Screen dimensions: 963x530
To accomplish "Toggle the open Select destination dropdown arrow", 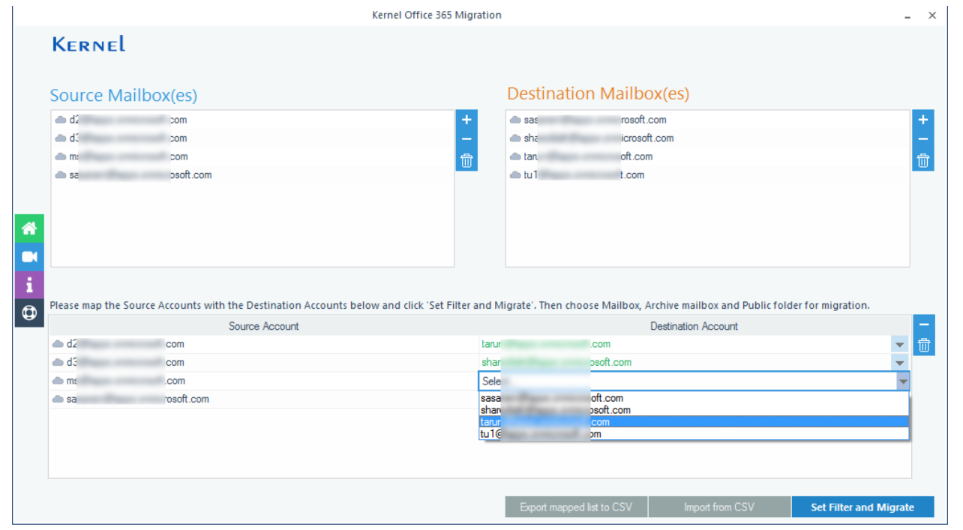I will pos(902,381).
